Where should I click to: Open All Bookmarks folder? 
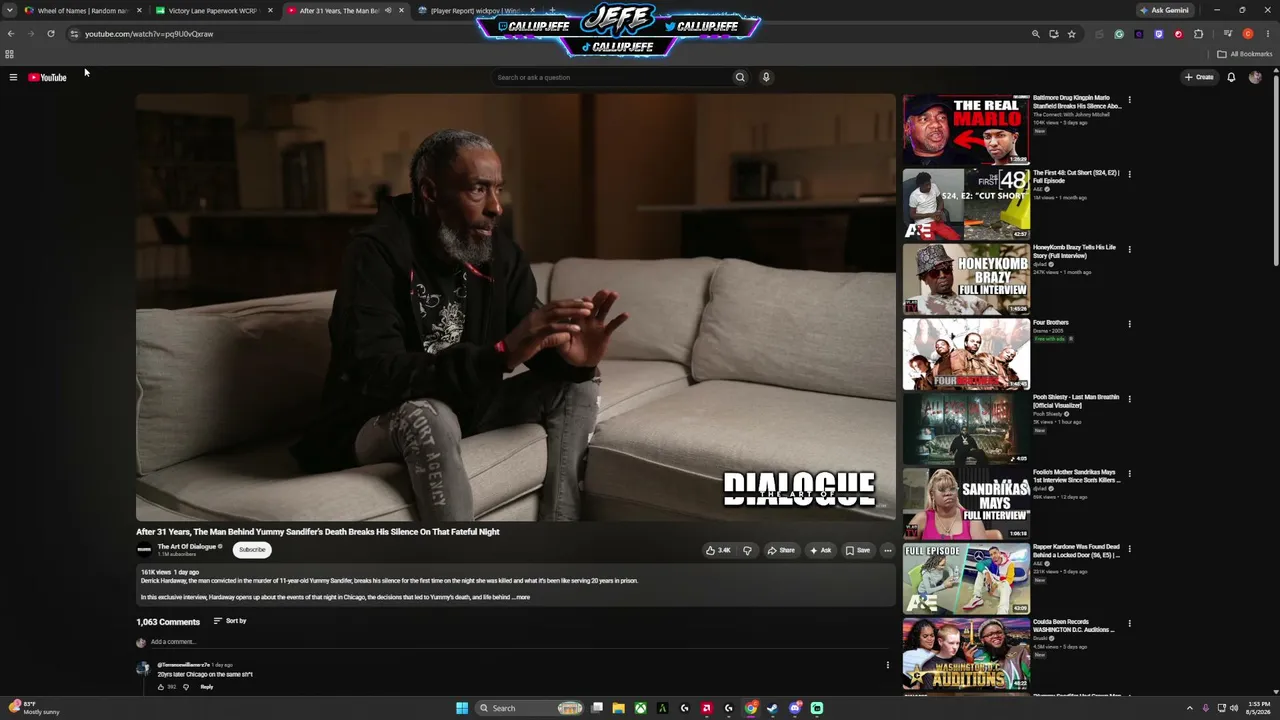1245,54
